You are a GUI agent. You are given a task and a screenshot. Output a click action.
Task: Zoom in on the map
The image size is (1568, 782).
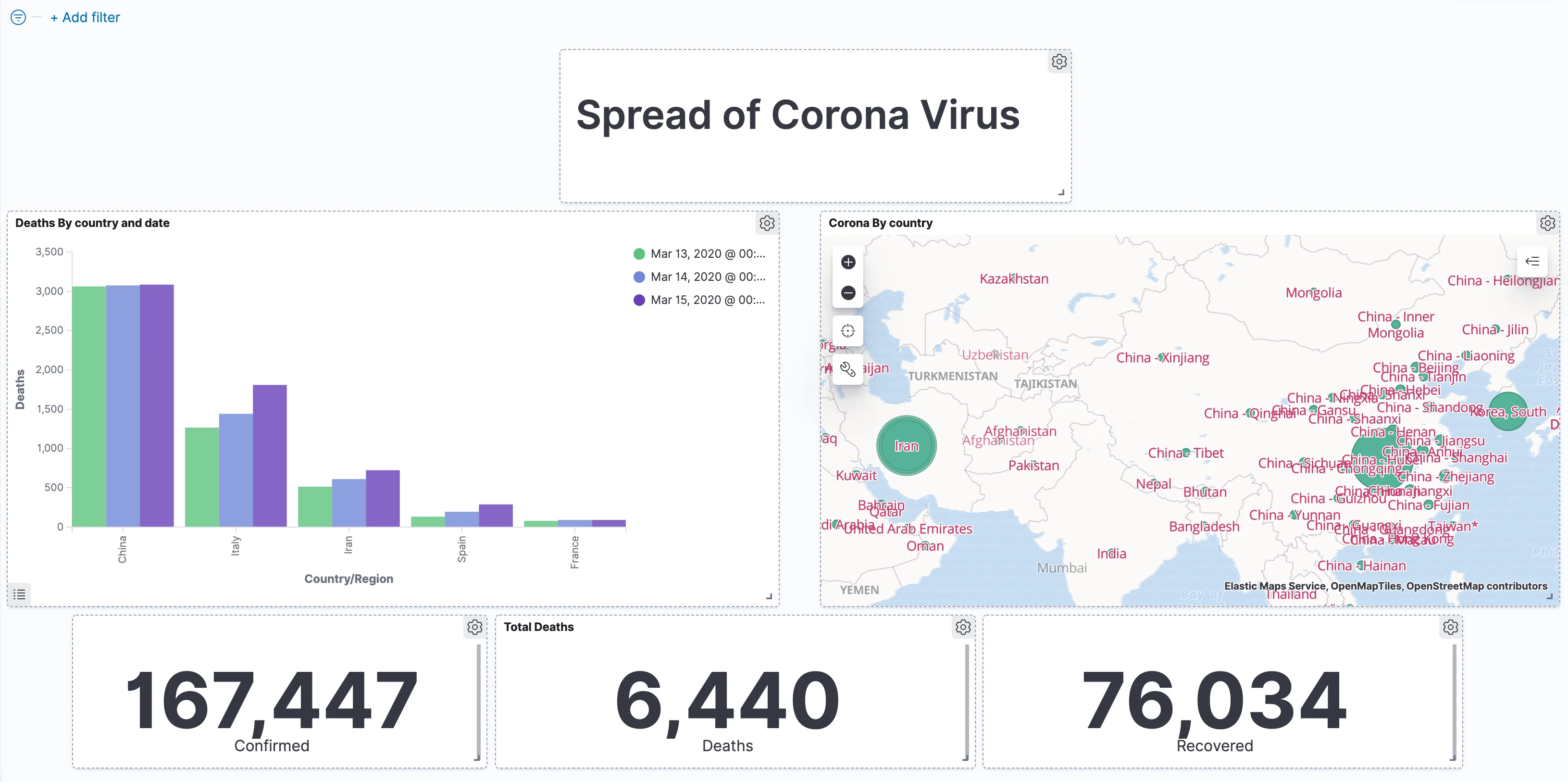tap(848, 263)
